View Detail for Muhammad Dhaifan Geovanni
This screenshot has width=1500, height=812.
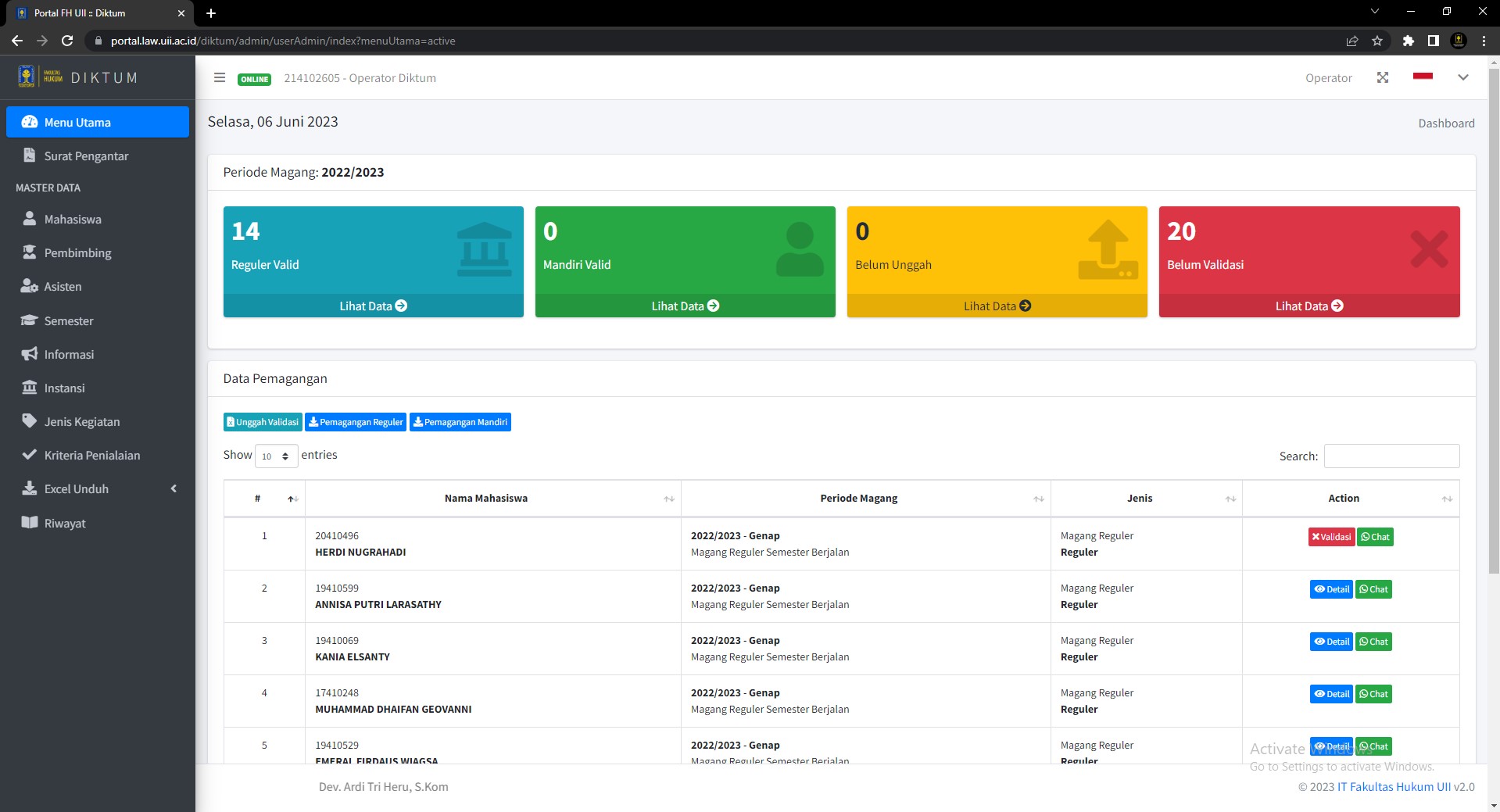click(1331, 694)
